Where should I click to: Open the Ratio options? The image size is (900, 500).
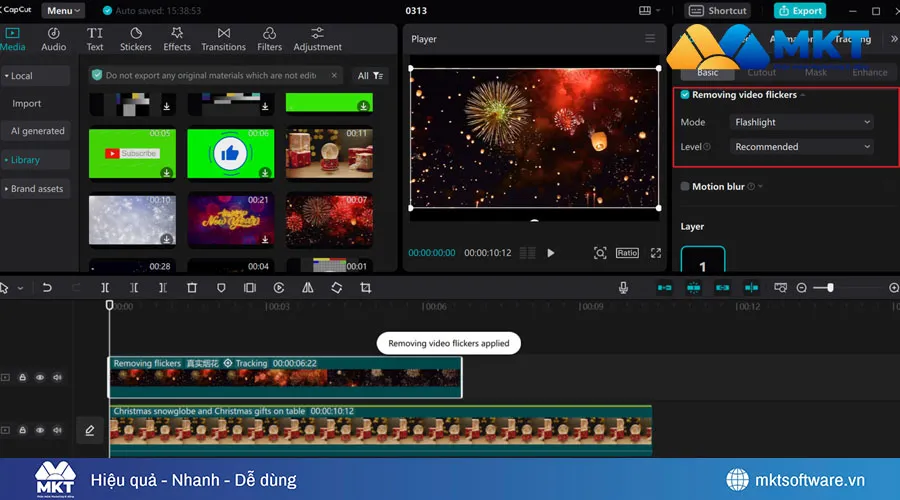tap(627, 253)
